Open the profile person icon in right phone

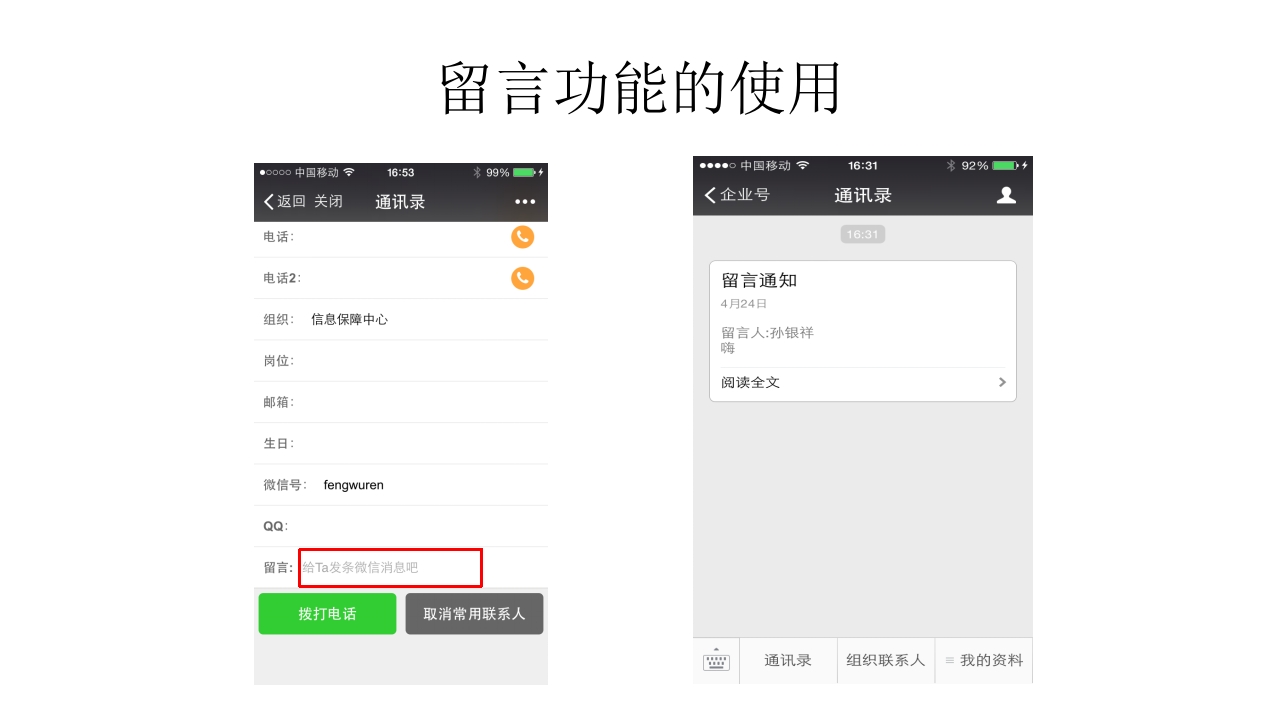[1006, 195]
